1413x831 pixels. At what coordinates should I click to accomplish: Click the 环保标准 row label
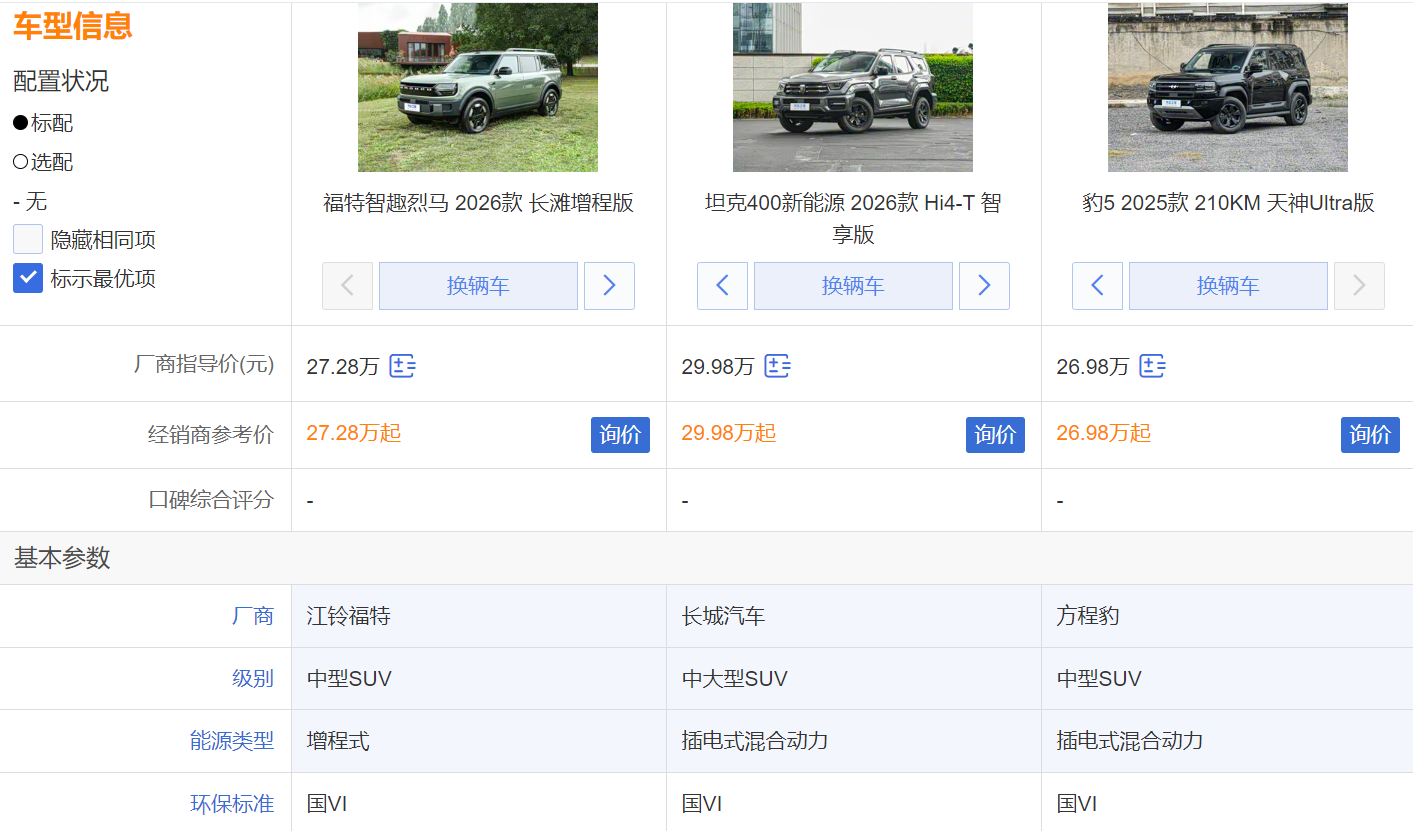(x=232, y=804)
